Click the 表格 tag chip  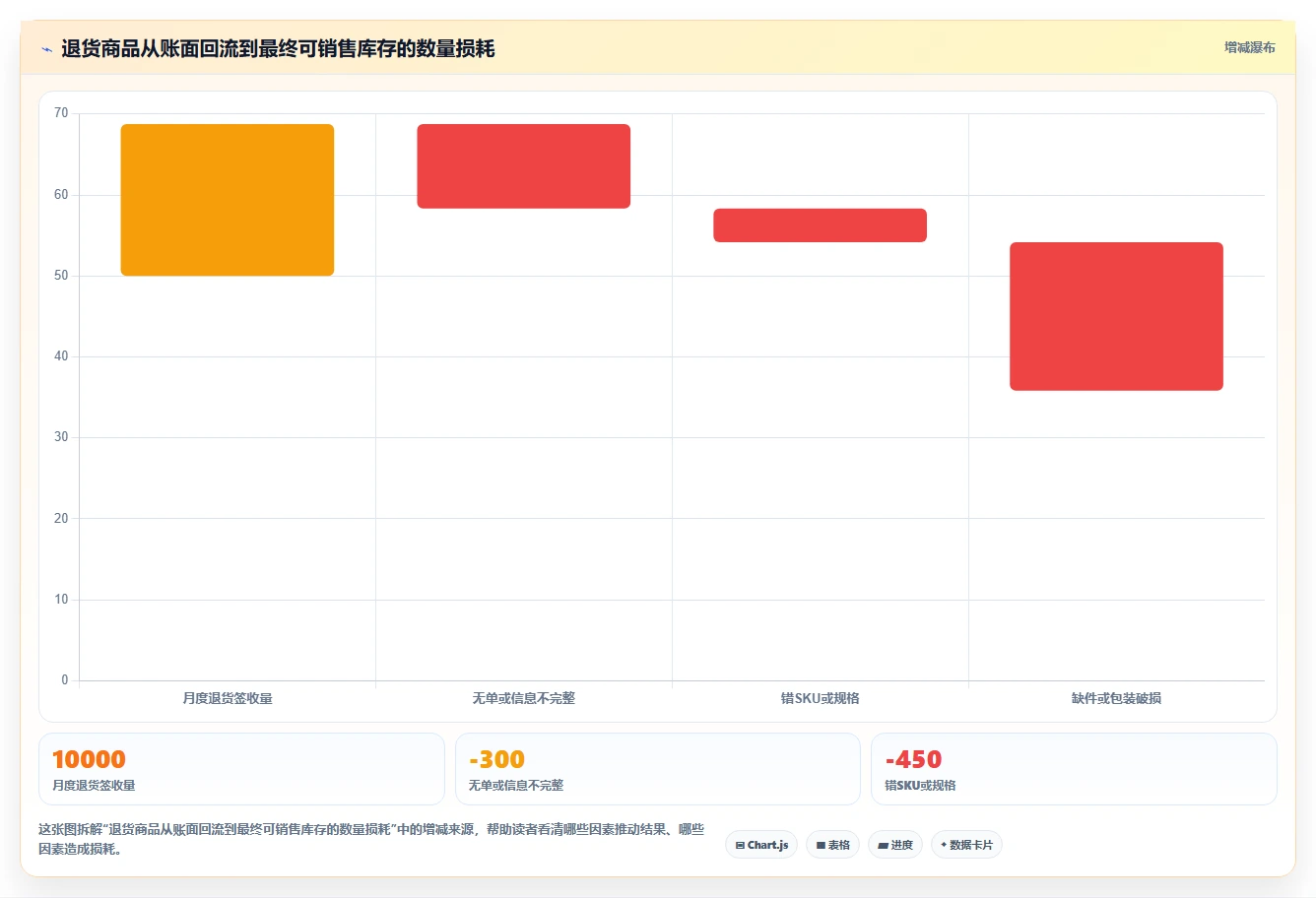click(832, 845)
